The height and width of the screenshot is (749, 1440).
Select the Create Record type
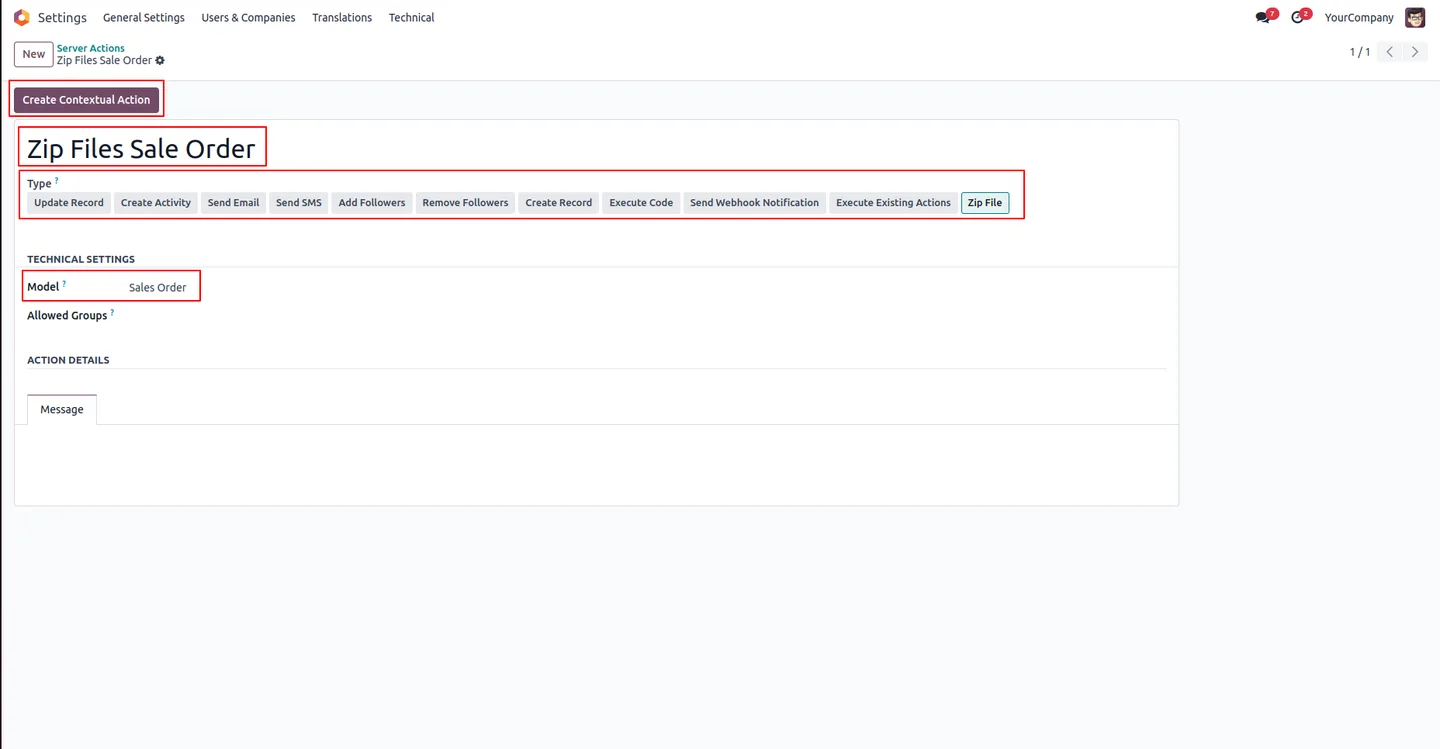click(x=559, y=203)
